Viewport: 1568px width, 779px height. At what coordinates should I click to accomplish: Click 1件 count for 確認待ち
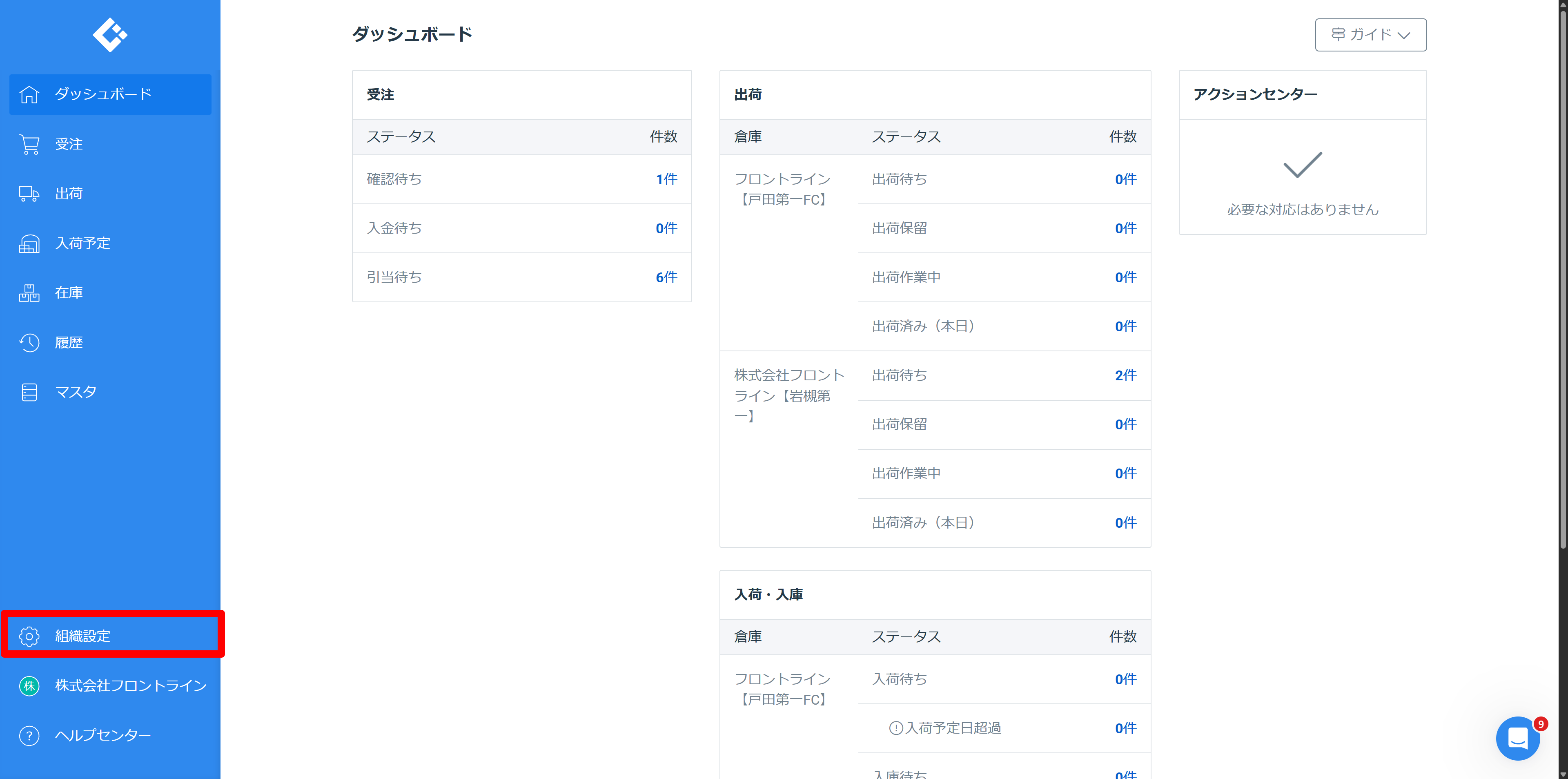pyautogui.click(x=666, y=179)
